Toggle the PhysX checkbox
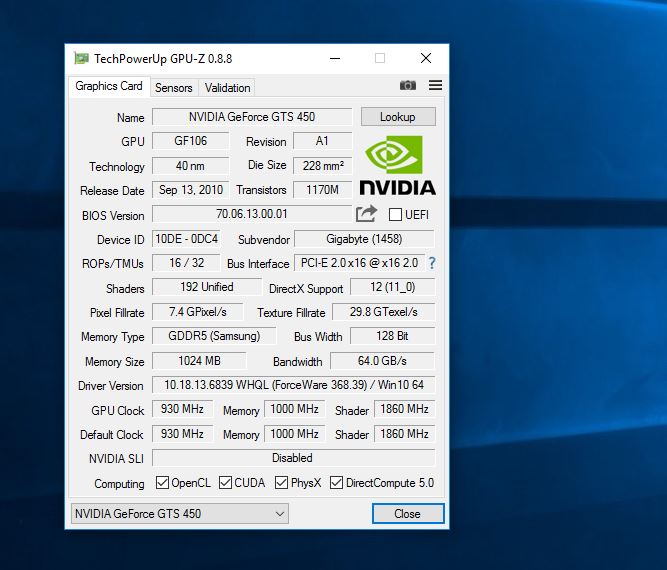This screenshot has height=570, width=667. [281, 482]
